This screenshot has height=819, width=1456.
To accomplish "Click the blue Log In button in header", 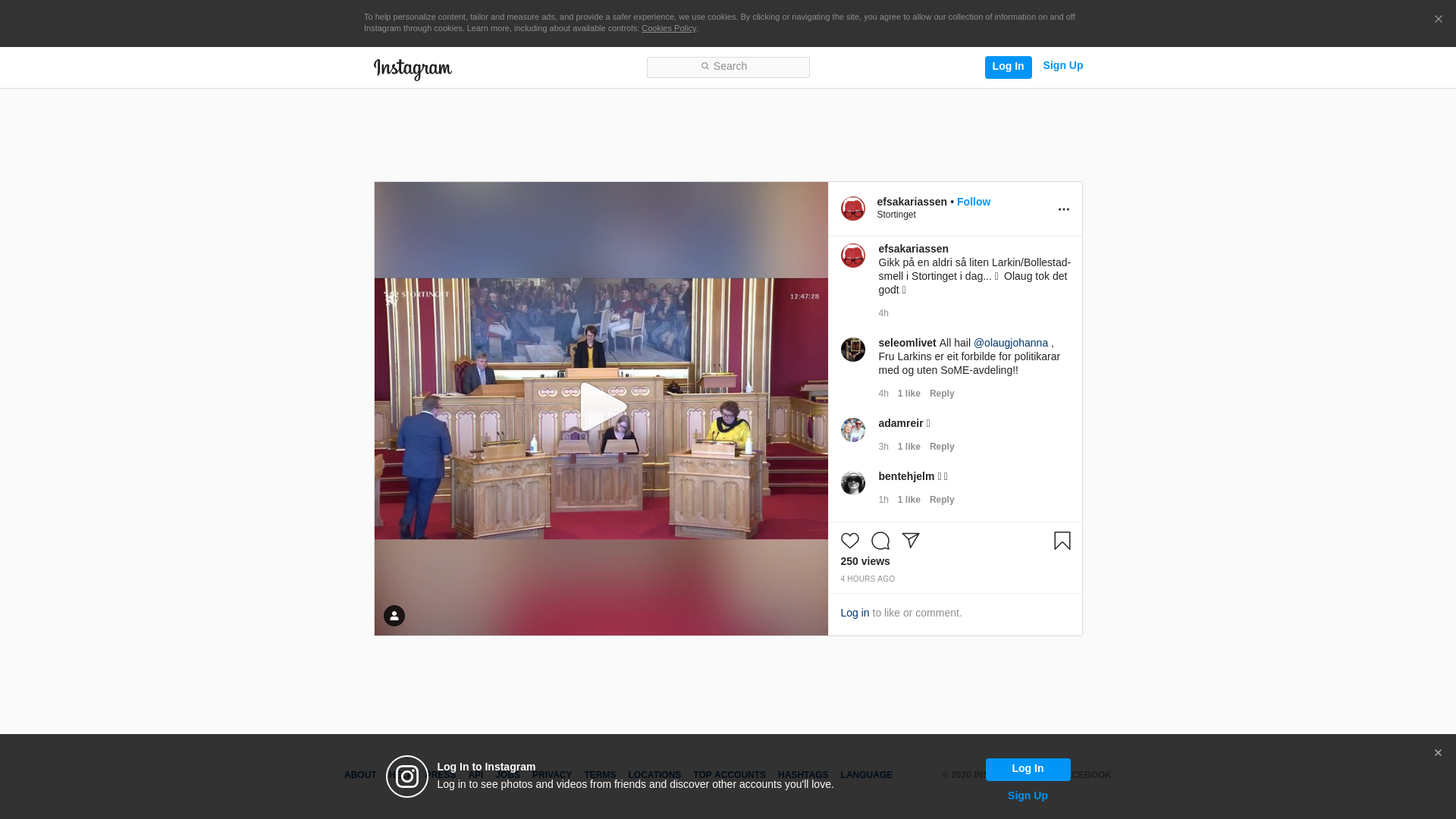I will pos(1008,67).
